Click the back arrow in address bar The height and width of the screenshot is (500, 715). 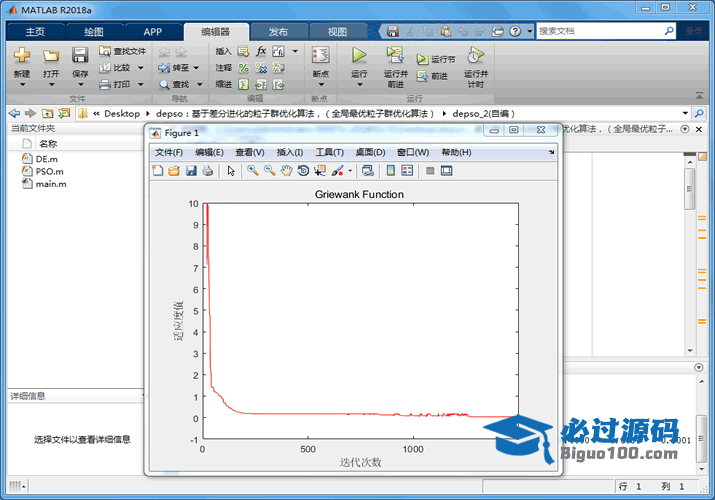click(x=15, y=113)
